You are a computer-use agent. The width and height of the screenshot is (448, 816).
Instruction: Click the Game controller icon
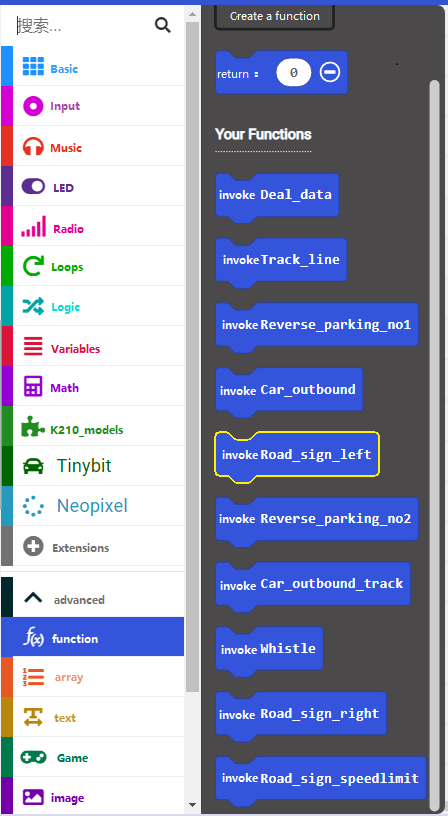tap(33, 757)
